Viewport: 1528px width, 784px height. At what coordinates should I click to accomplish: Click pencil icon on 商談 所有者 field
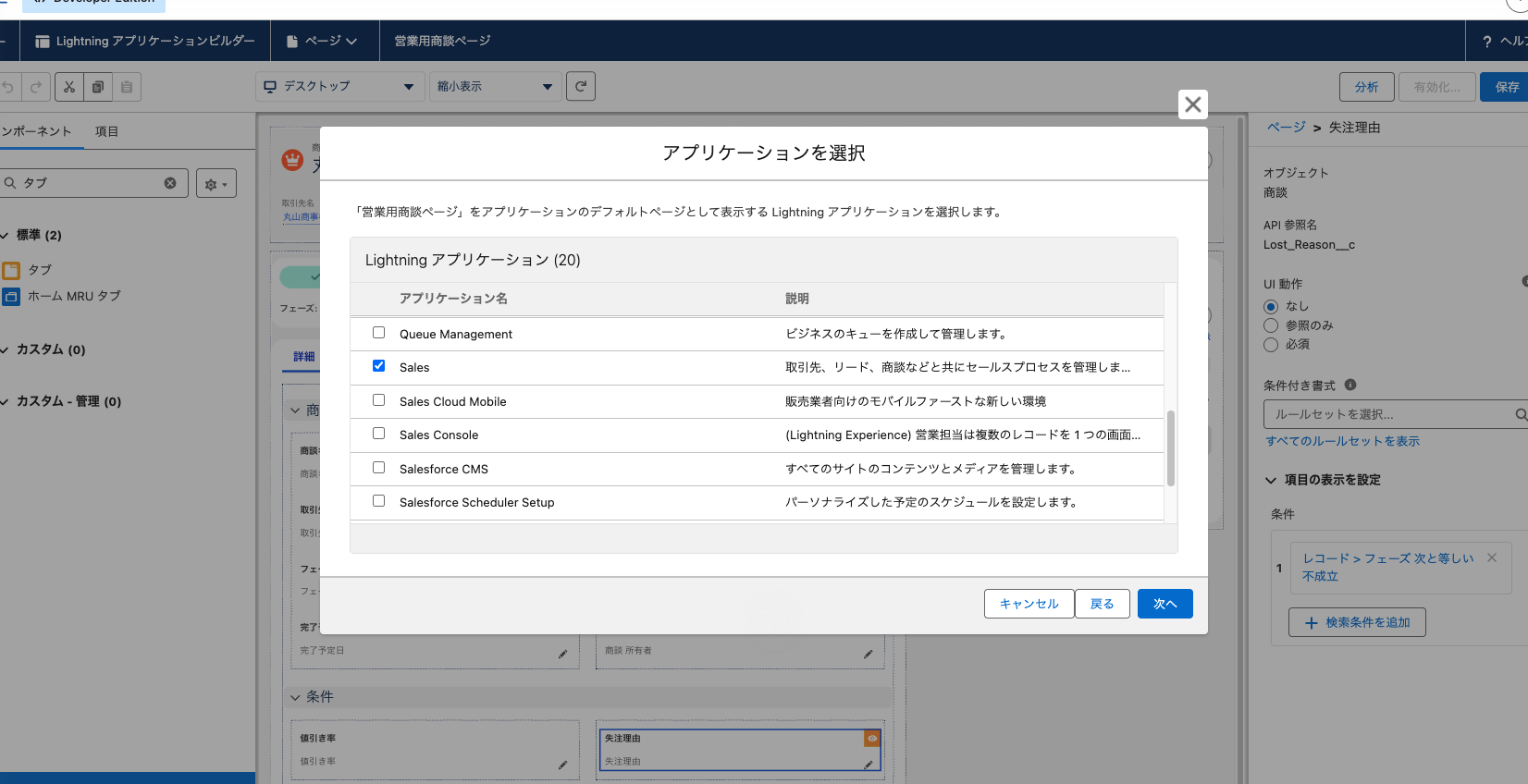868,654
